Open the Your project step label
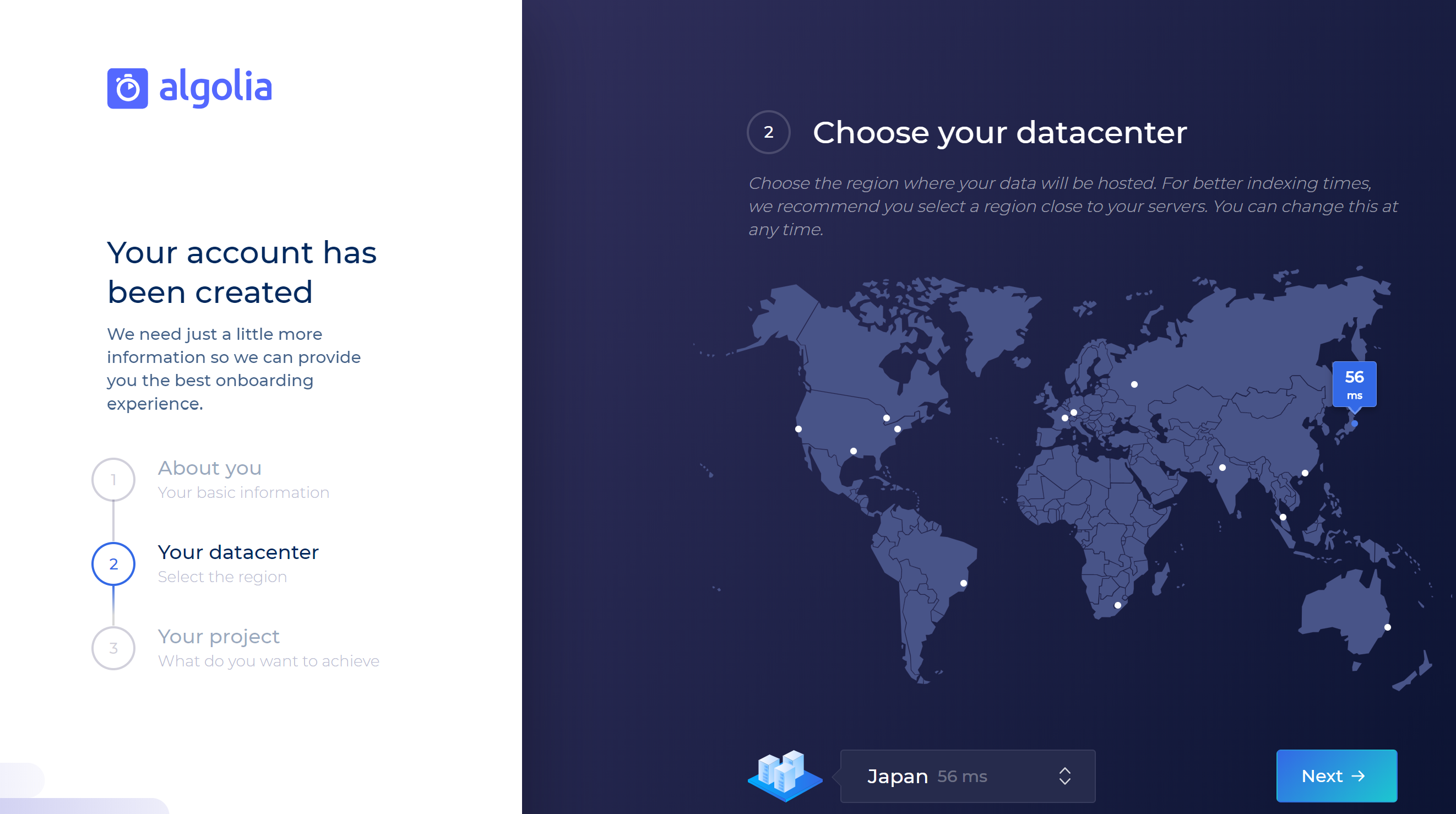Viewport: 1456px width, 814px height. coord(219,637)
